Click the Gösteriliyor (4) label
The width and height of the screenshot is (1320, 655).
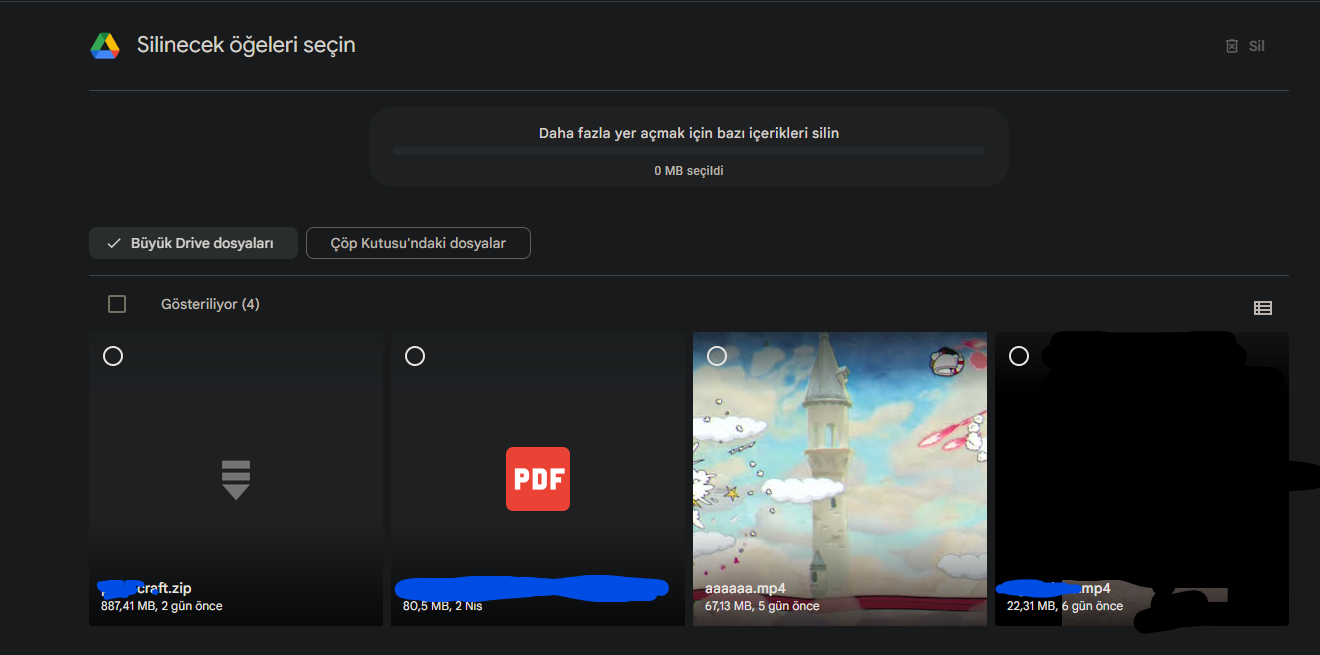[210, 304]
